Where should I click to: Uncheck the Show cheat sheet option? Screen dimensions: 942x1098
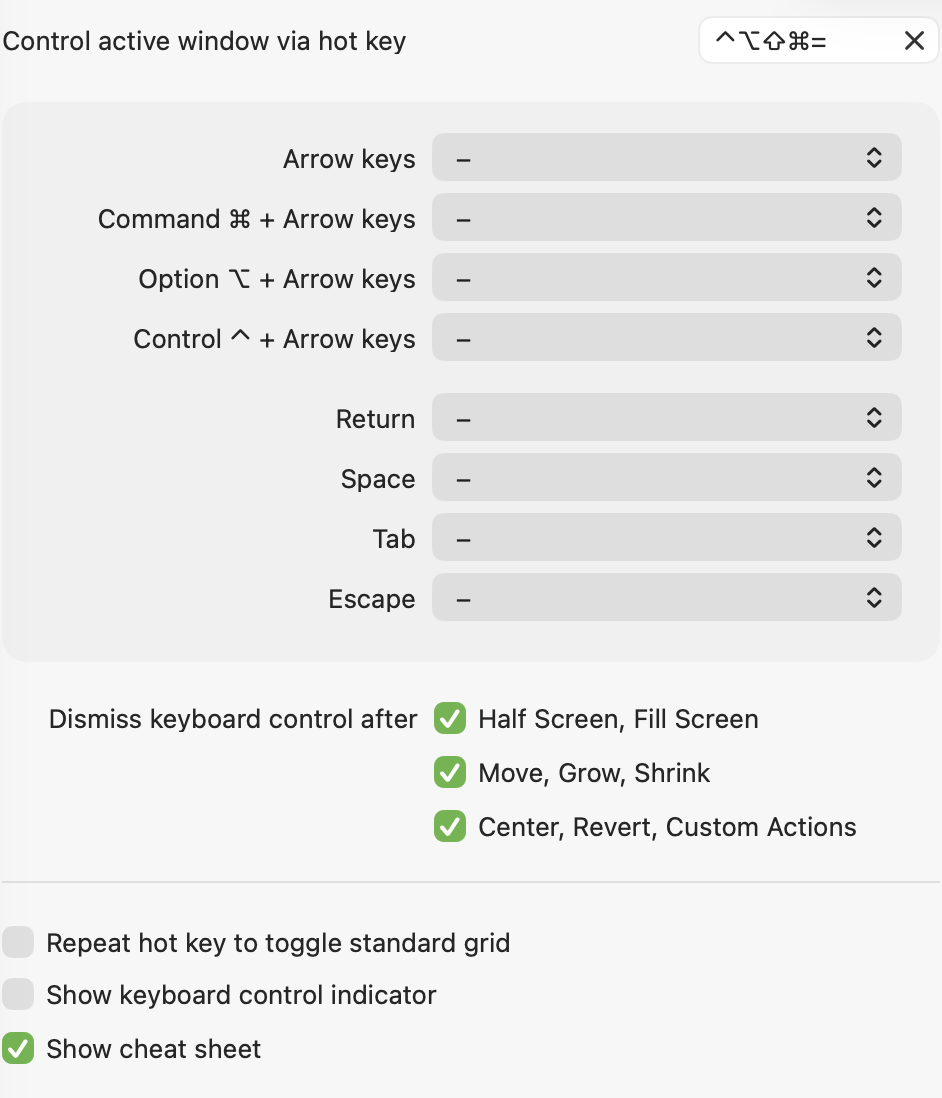[18, 1048]
